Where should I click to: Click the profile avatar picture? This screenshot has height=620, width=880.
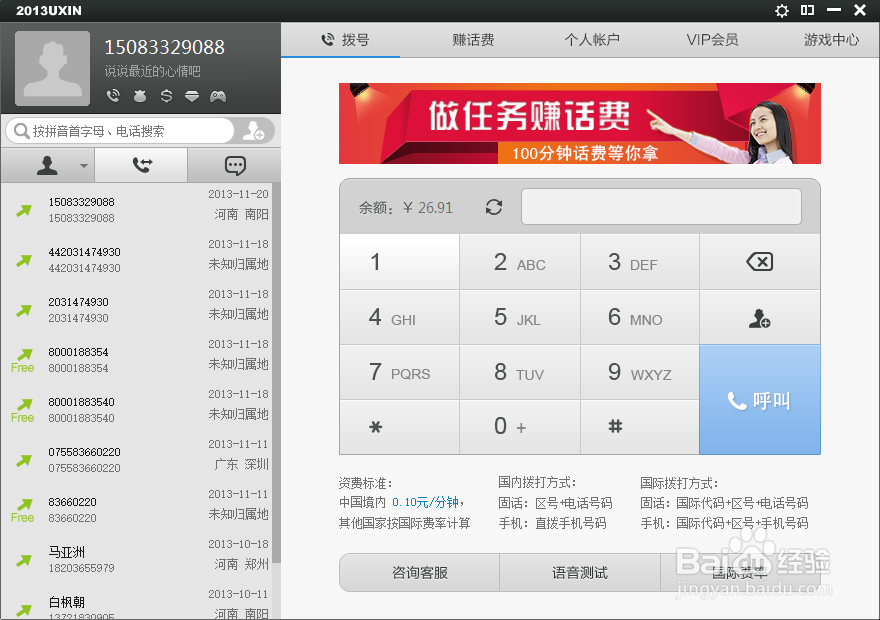[x=52, y=68]
